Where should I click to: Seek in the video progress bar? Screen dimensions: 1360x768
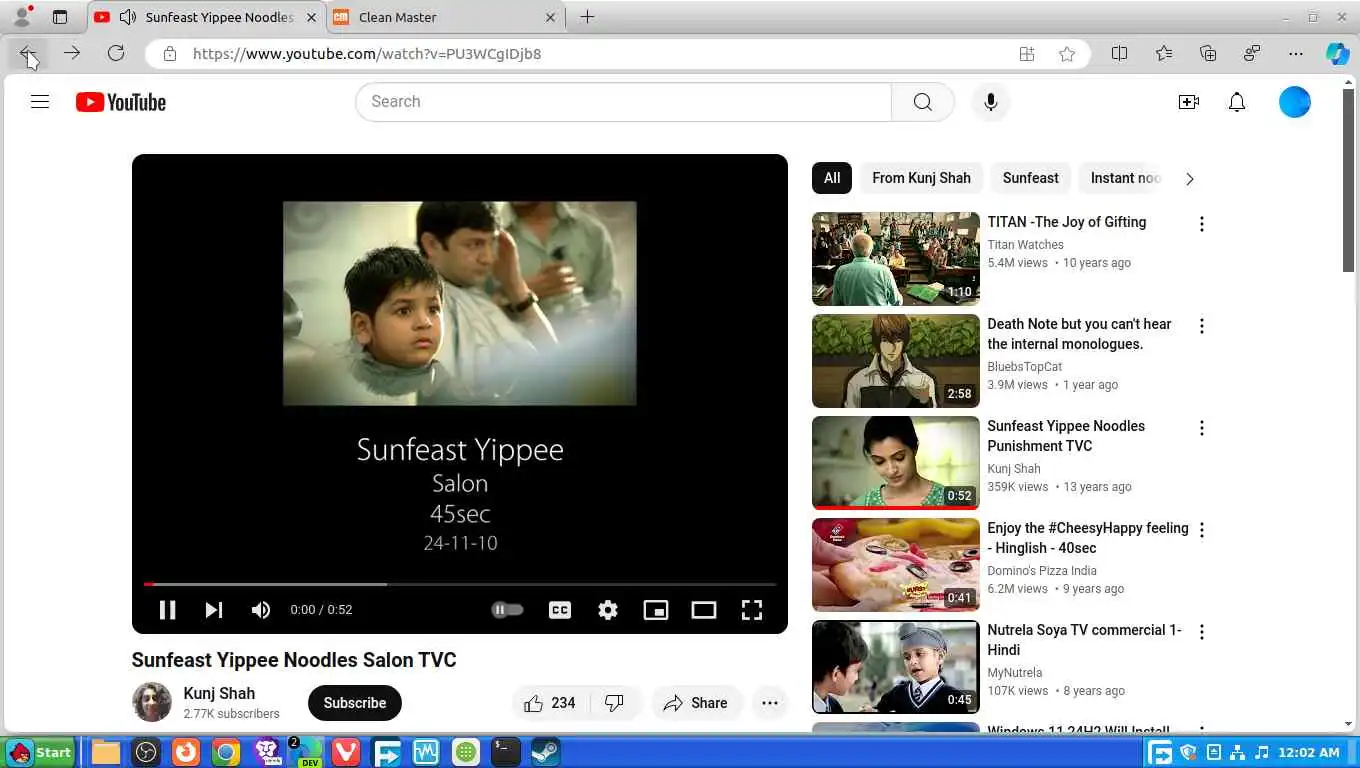tap(460, 584)
